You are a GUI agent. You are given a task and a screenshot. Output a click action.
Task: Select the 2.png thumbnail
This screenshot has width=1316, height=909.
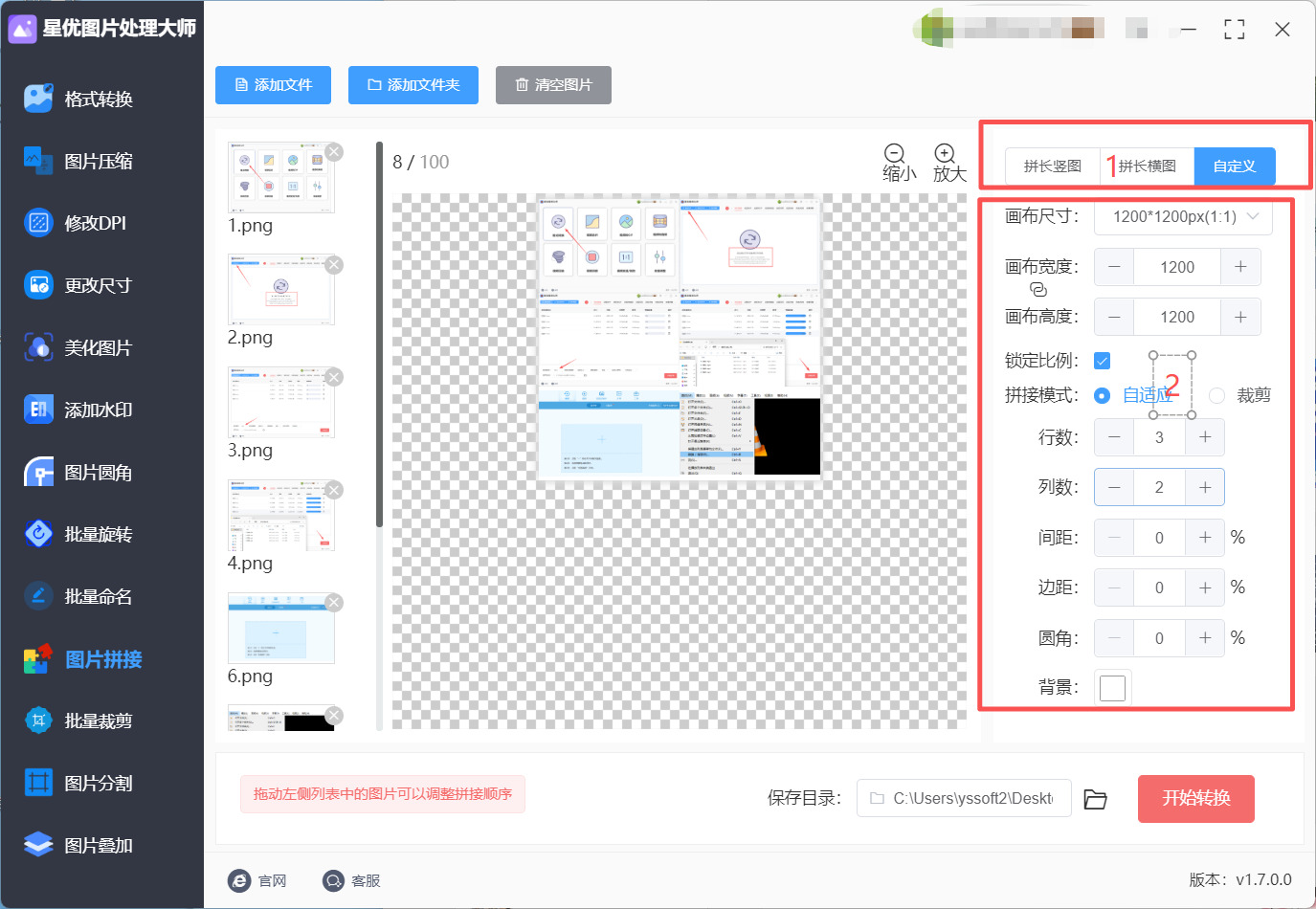pos(281,290)
